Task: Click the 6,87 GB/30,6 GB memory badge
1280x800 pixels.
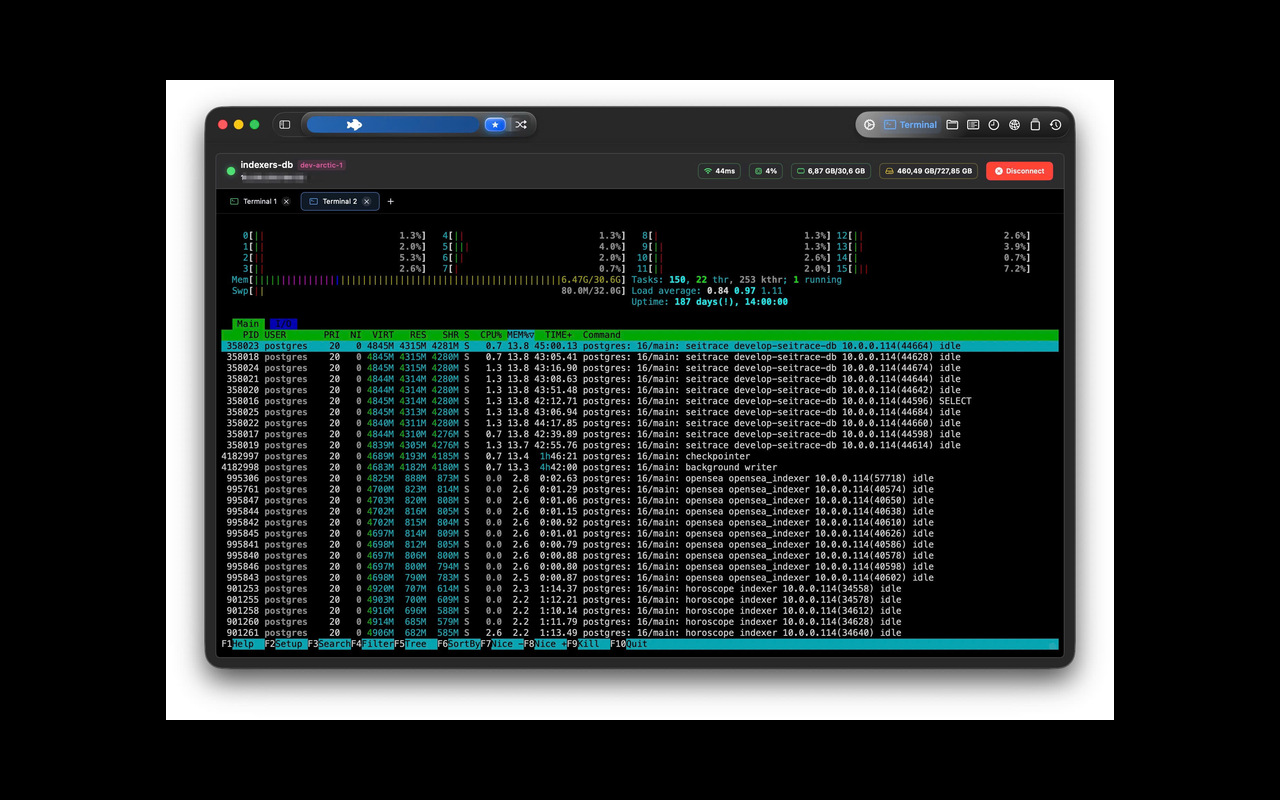Action: (831, 171)
